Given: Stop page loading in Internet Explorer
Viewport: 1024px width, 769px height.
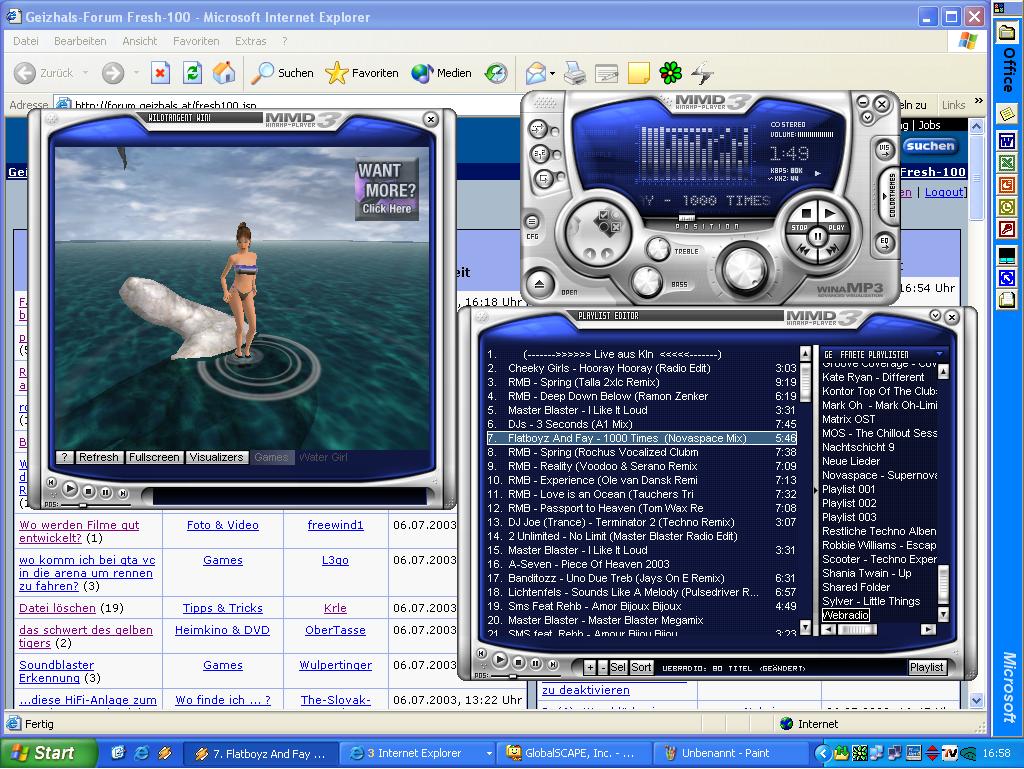Looking at the screenshot, I should 160,73.
